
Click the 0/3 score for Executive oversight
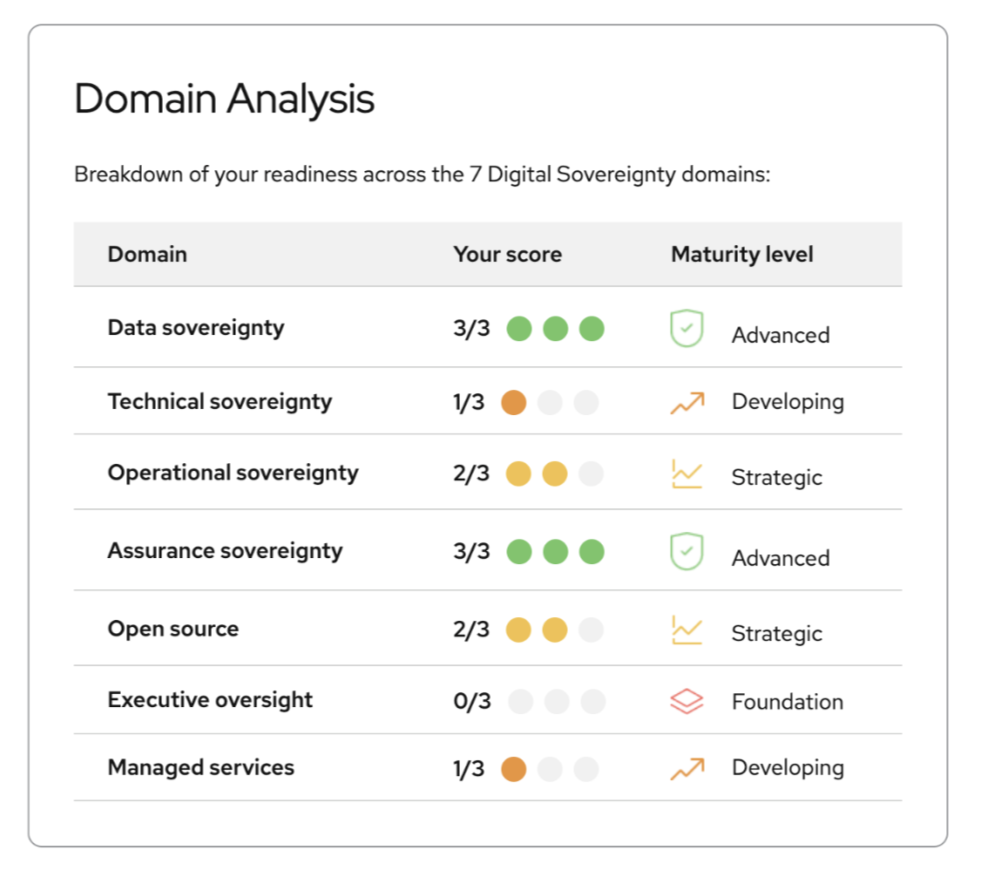click(x=472, y=701)
